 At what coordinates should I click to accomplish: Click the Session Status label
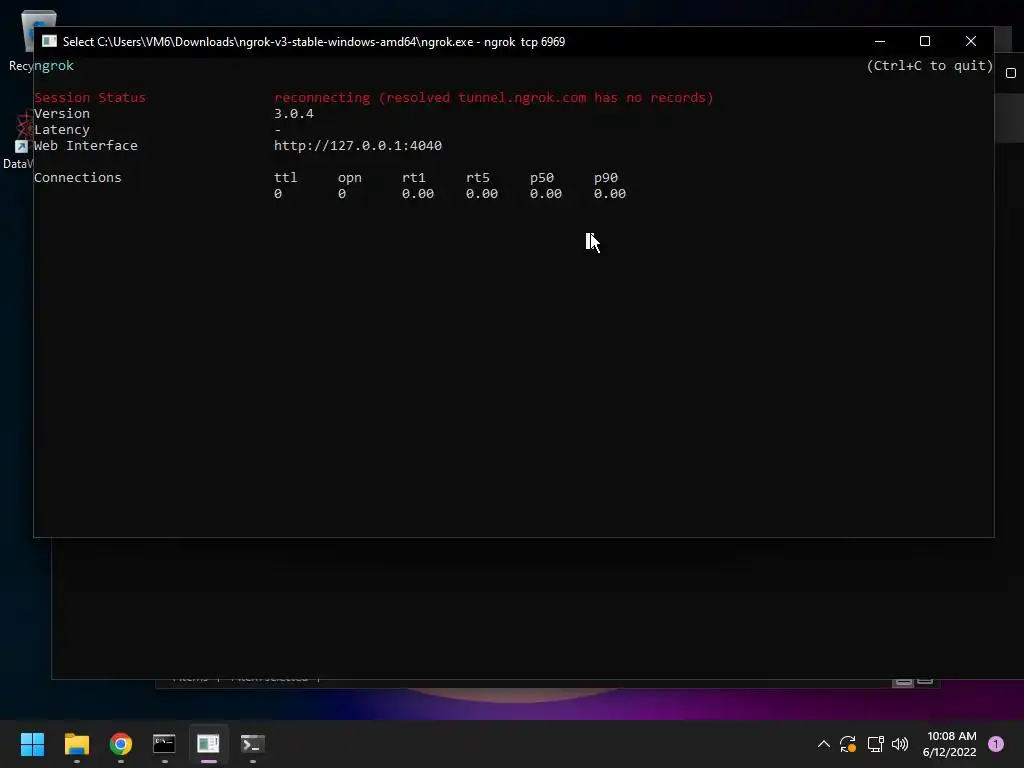point(90,97)
